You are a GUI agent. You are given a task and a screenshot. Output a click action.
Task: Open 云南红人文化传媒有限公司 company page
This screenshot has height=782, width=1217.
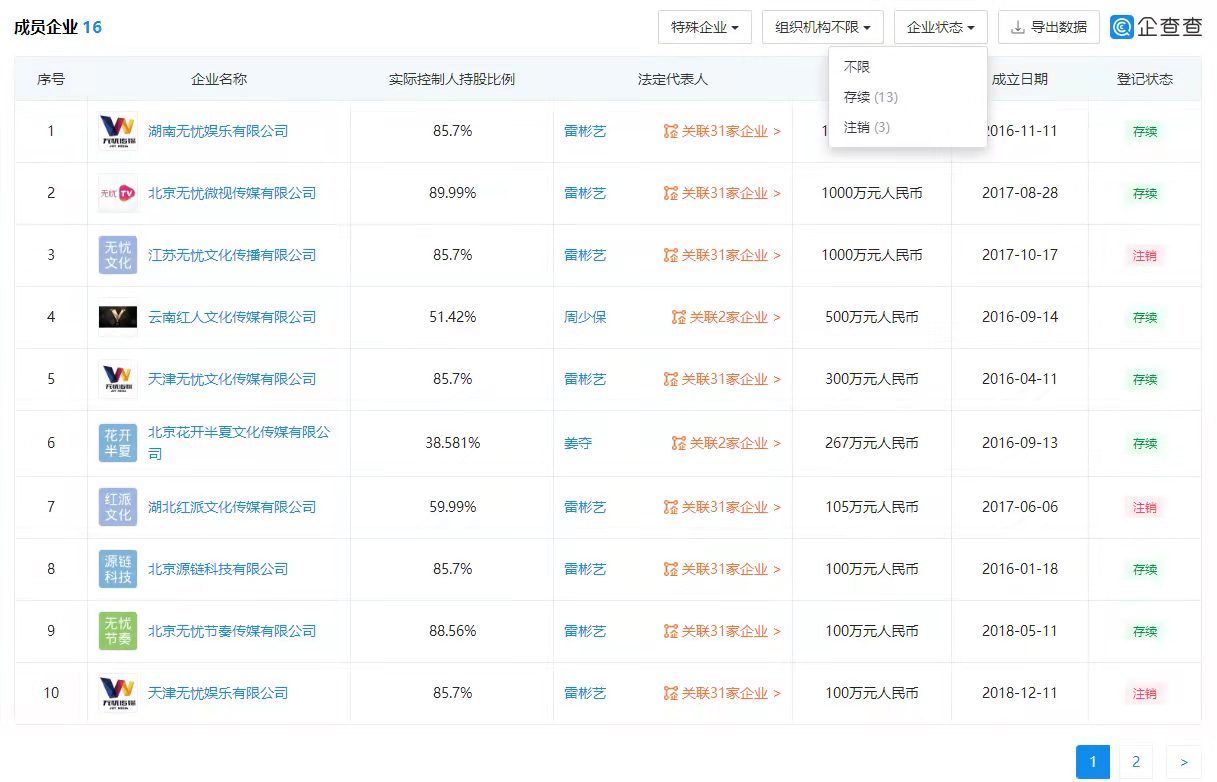tap(232, 317)
